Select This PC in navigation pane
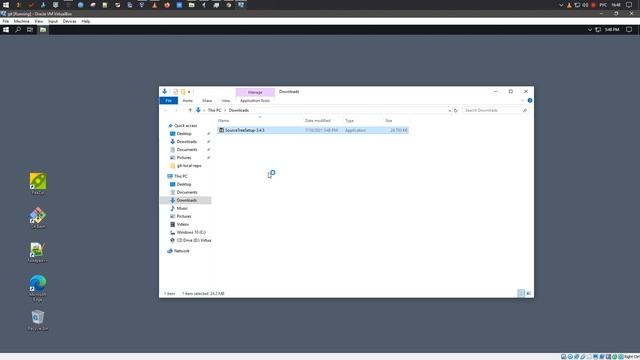 (181, 176)
